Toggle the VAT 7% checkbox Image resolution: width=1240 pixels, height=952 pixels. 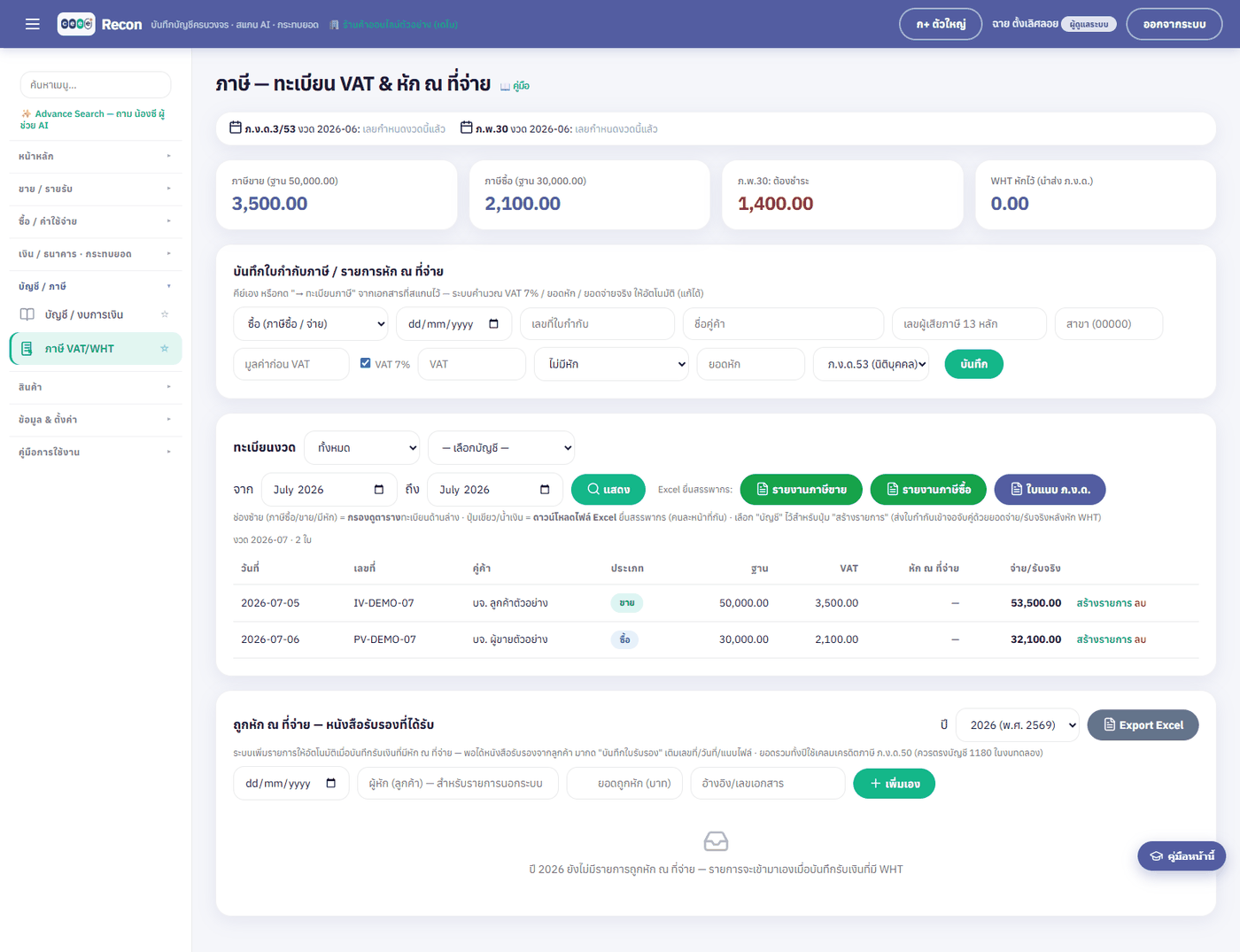[x=366, y=363]
